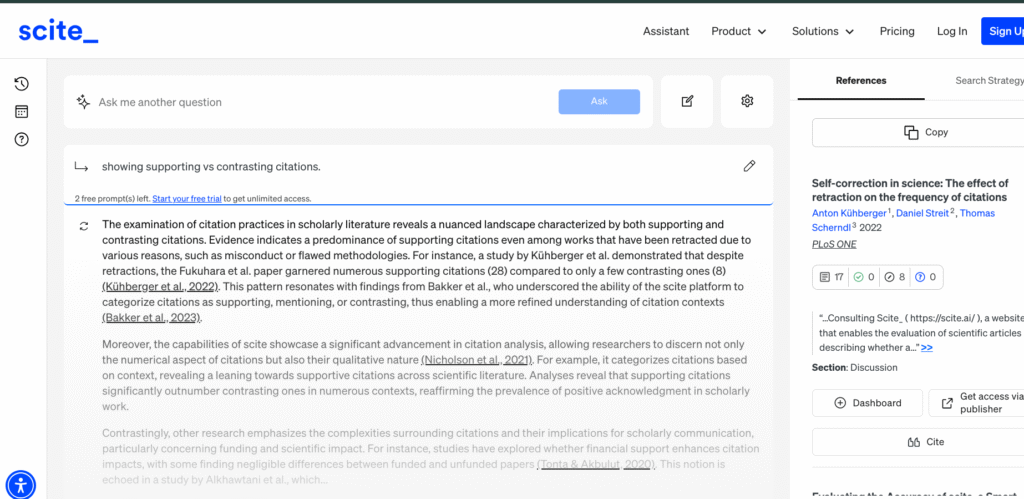This screenshot has width=1024, height=499.
Task: Open the accessibility widget icon
Action: [x=20, y=484]
